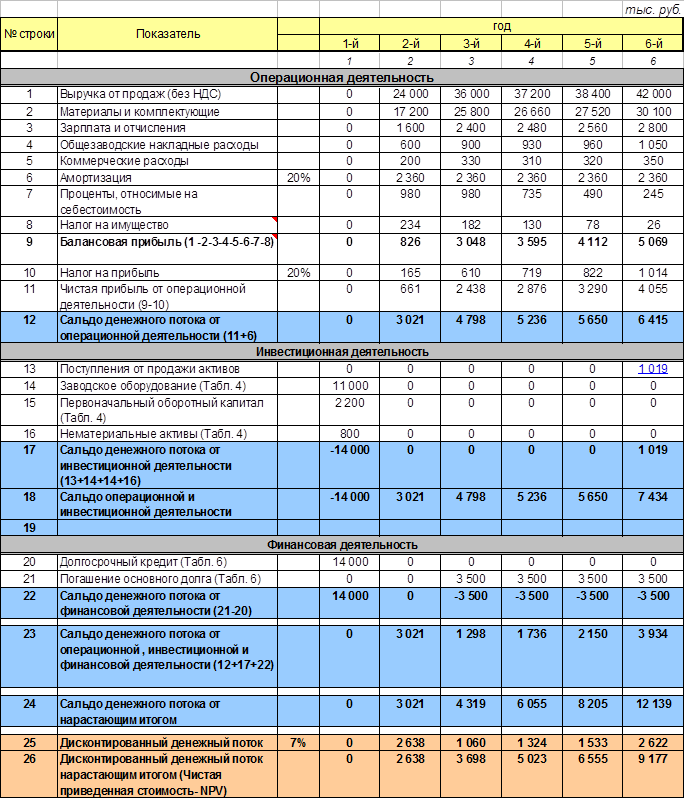685x799 pixels.
Task: Select row number 19 cell
Action: pyautogui.click(x=29, y=527)
